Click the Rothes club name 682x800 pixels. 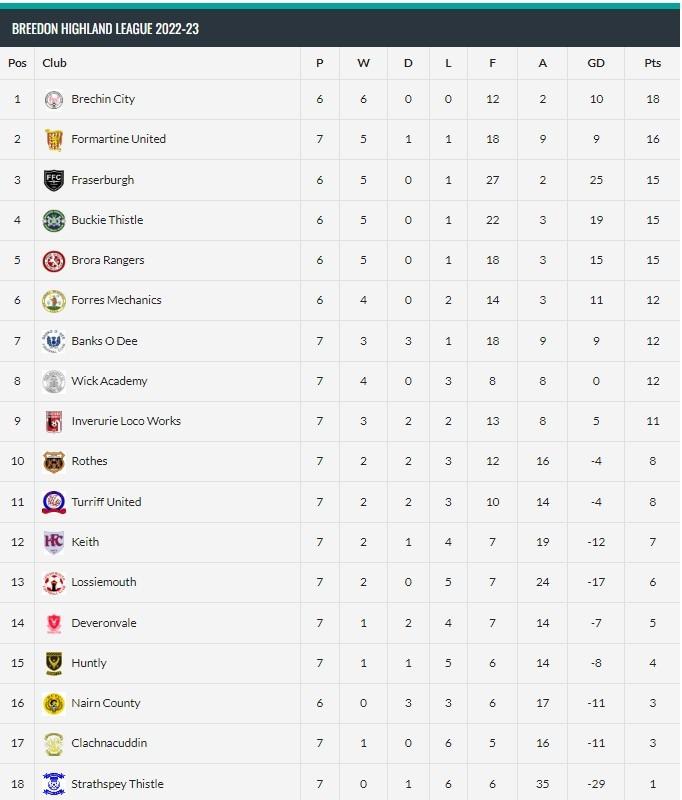tap(89, 461)
